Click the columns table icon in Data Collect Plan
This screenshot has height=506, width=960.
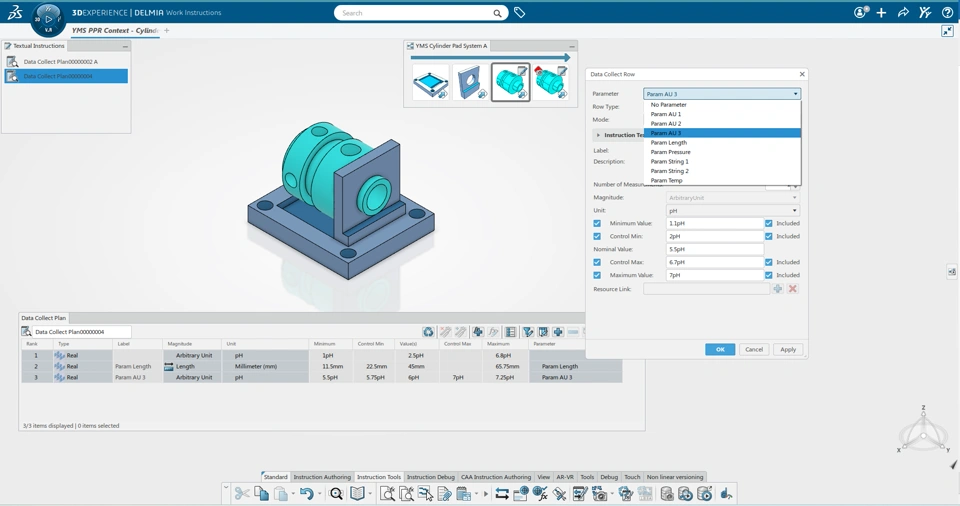tap(510, 331)
